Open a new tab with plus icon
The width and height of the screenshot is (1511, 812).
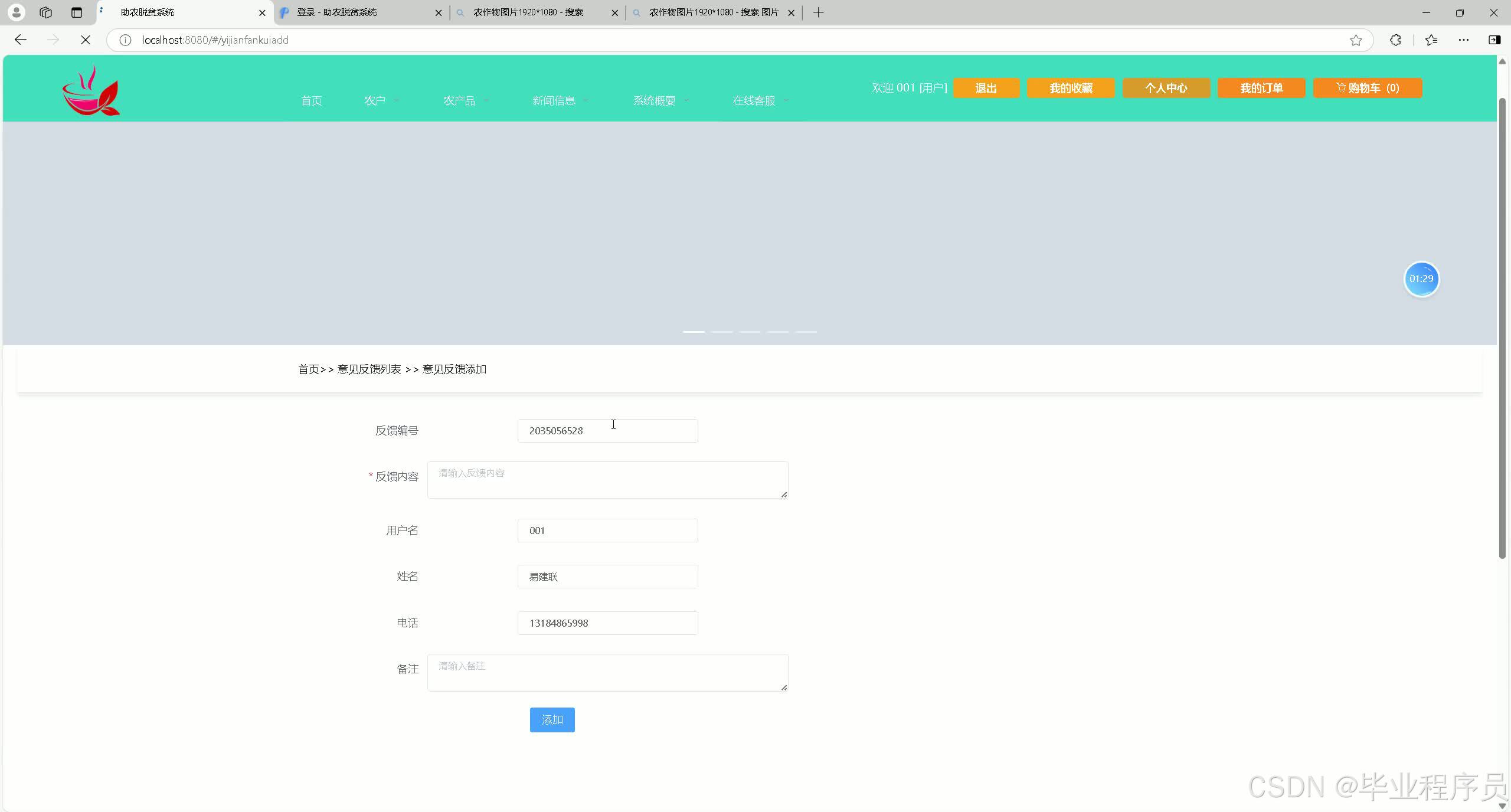click(x=818, y=12)
